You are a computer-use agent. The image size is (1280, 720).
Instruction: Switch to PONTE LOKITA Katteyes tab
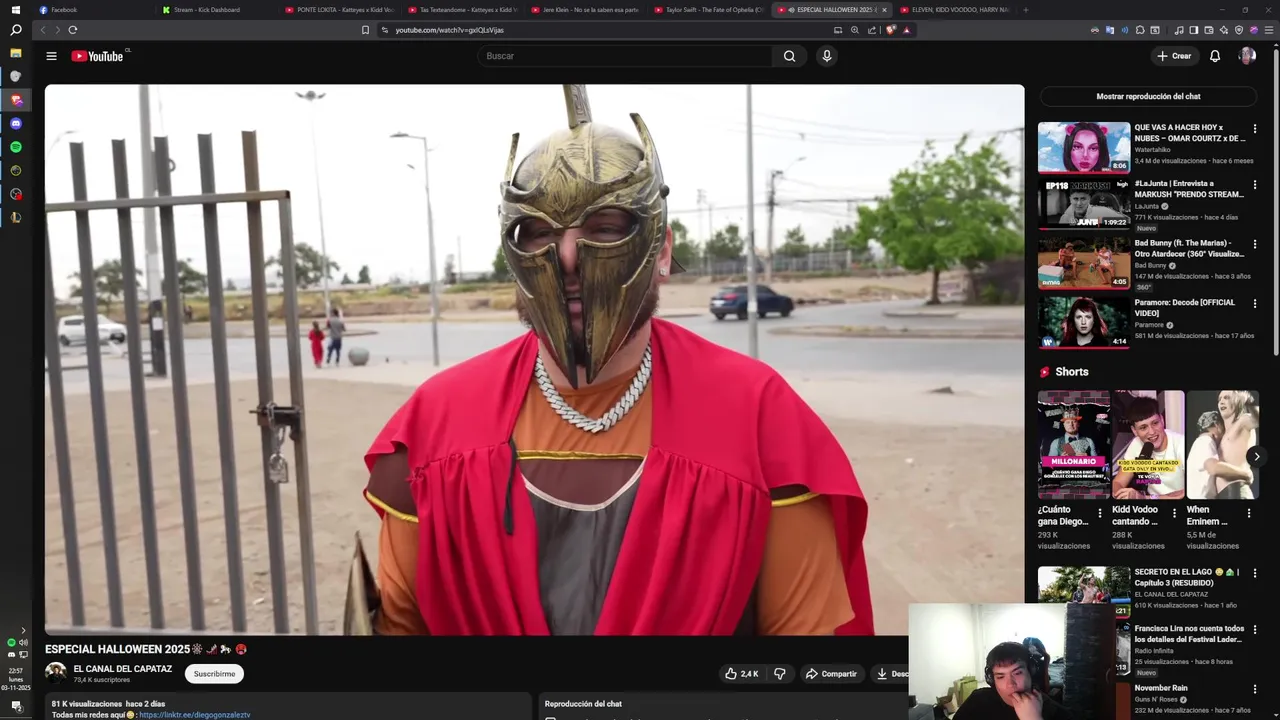click(x=340, y=10)
